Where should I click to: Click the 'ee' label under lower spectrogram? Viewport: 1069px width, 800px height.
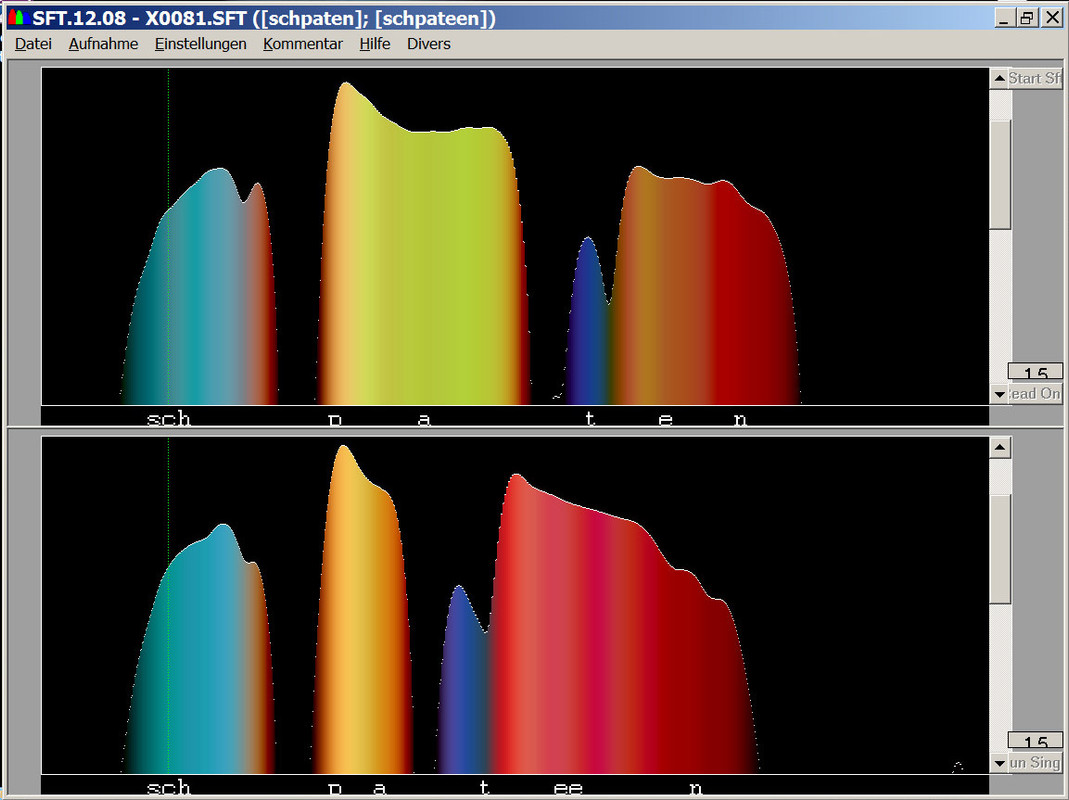click(x=568, y=788)
